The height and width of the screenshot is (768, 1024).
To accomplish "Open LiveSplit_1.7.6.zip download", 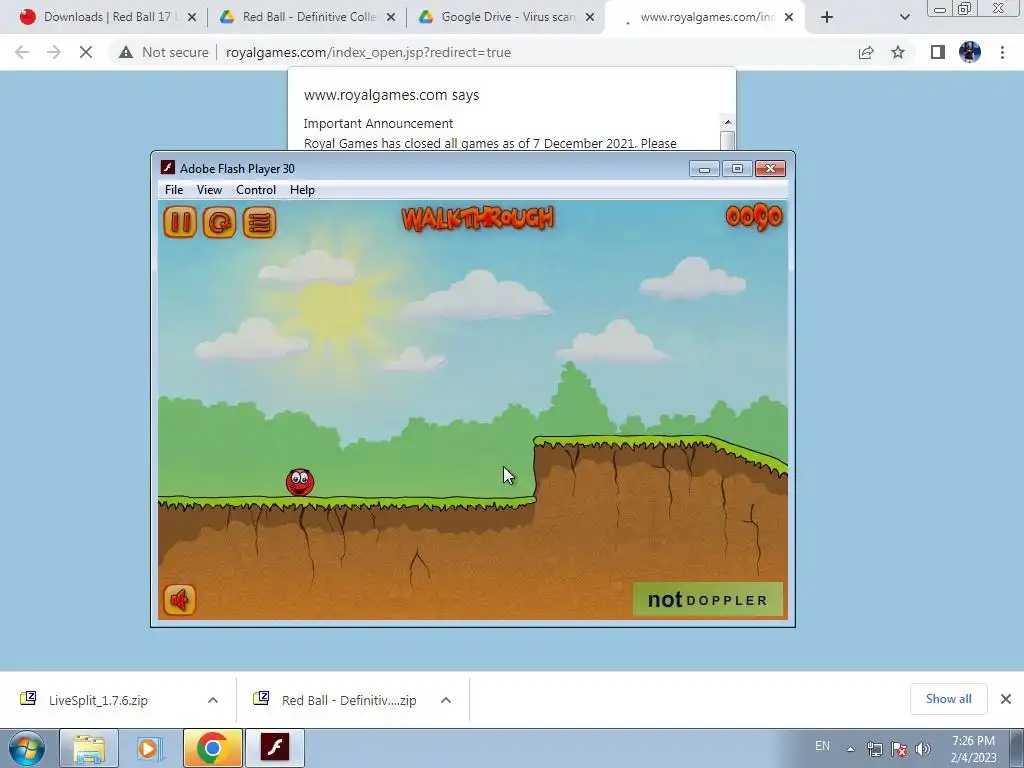I will 98,700.
